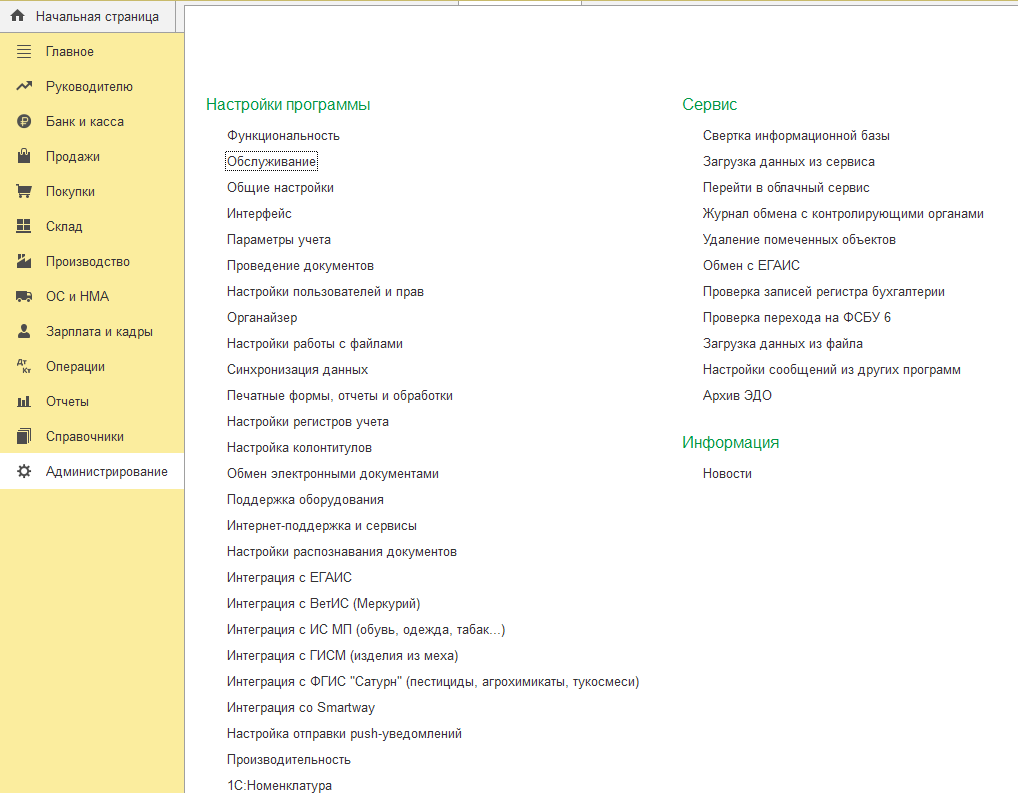Go to the Справочники section
Screen dimensions: 1018x793
click(85, 436)
